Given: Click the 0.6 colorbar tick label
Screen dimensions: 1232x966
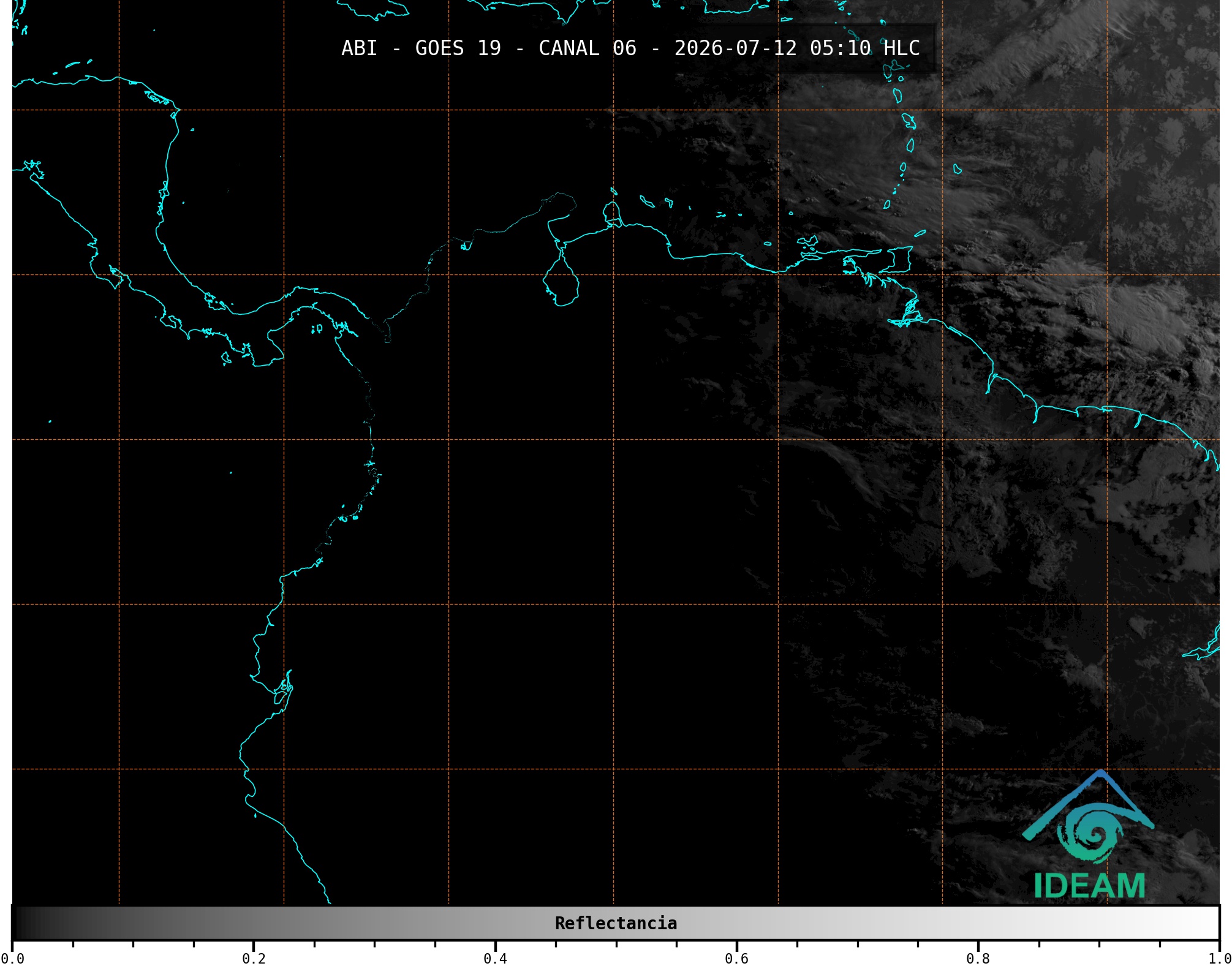Looking at the screenshot, I should pos(736,958).
